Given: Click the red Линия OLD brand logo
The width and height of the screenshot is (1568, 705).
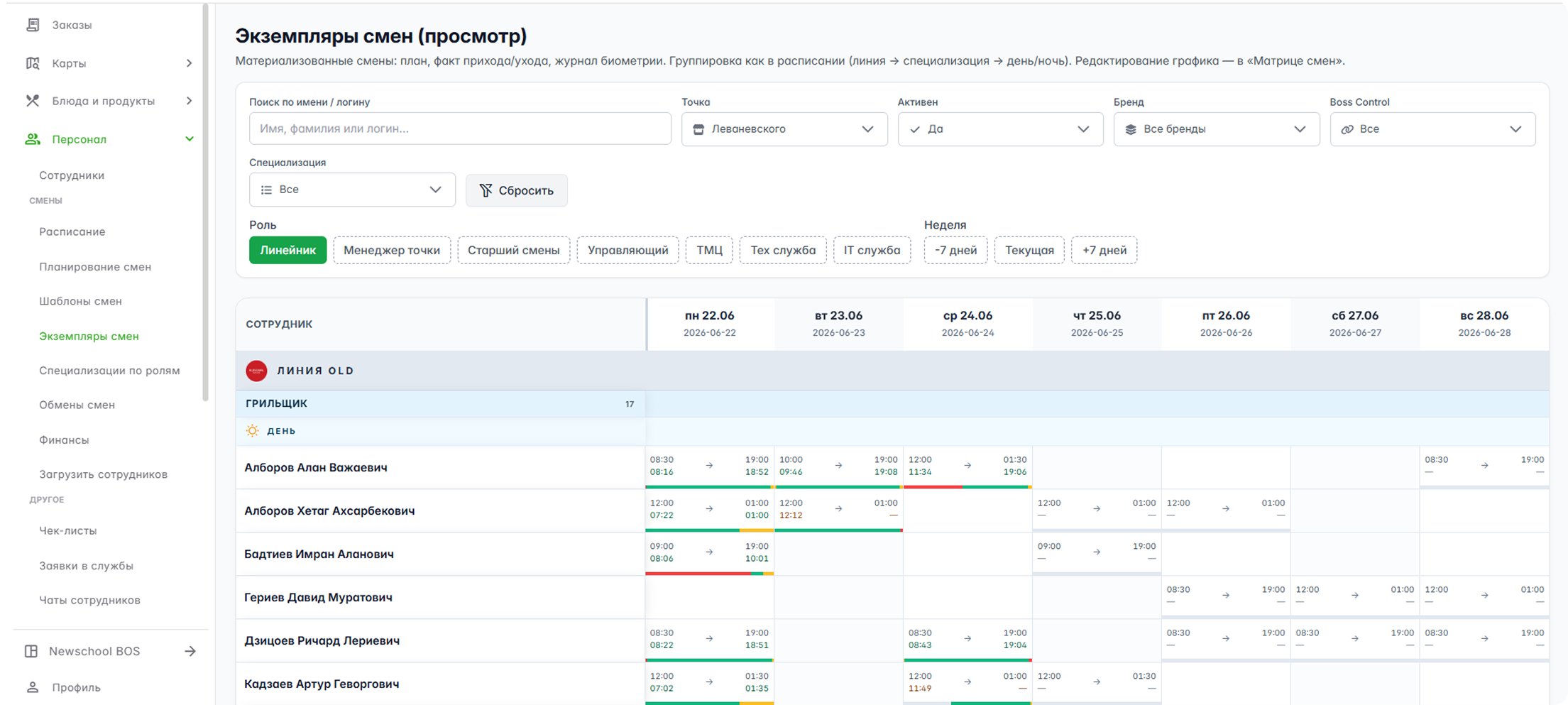Looking at the screenshot, I should pyautogui.click(x=256, y=371).
